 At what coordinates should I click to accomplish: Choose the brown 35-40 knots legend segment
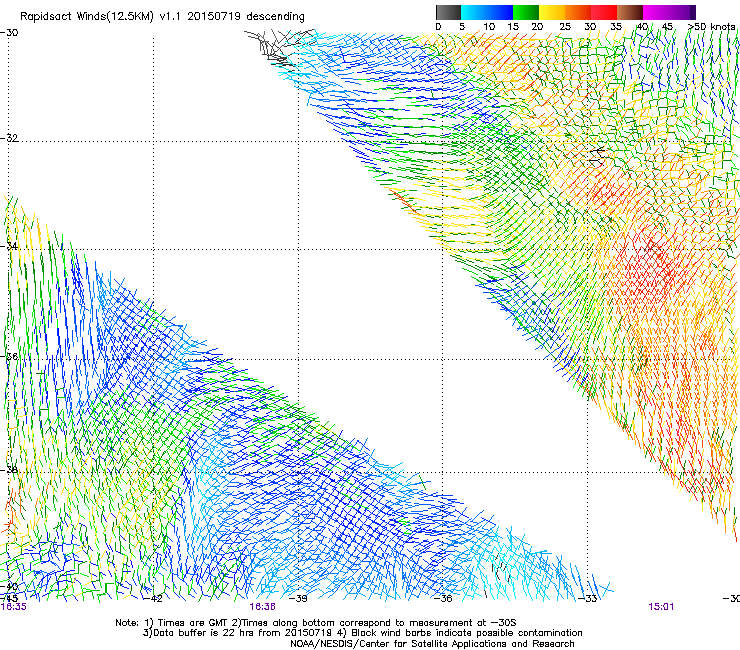pos(630,12)
